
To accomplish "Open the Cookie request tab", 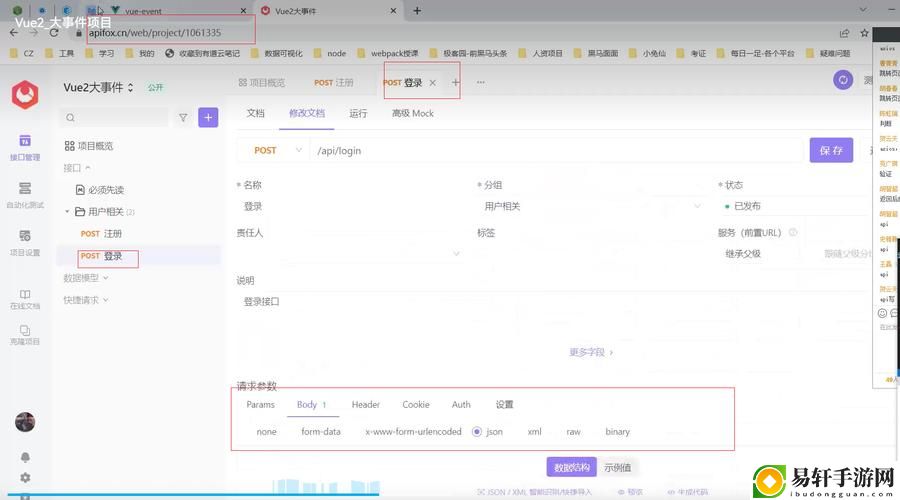I will (416, 405).
